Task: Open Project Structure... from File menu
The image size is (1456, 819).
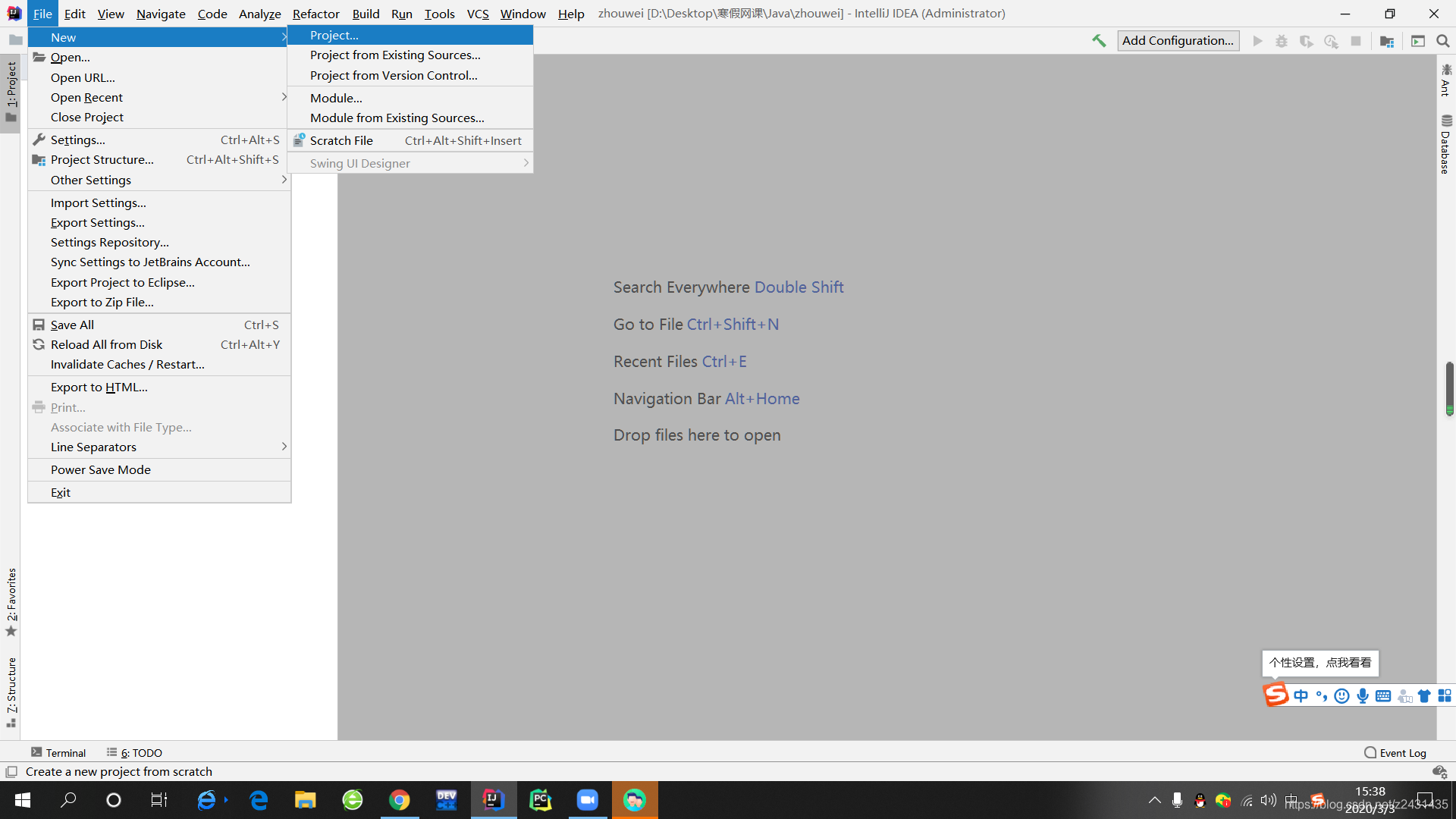Action: click(x=159, y=159)
